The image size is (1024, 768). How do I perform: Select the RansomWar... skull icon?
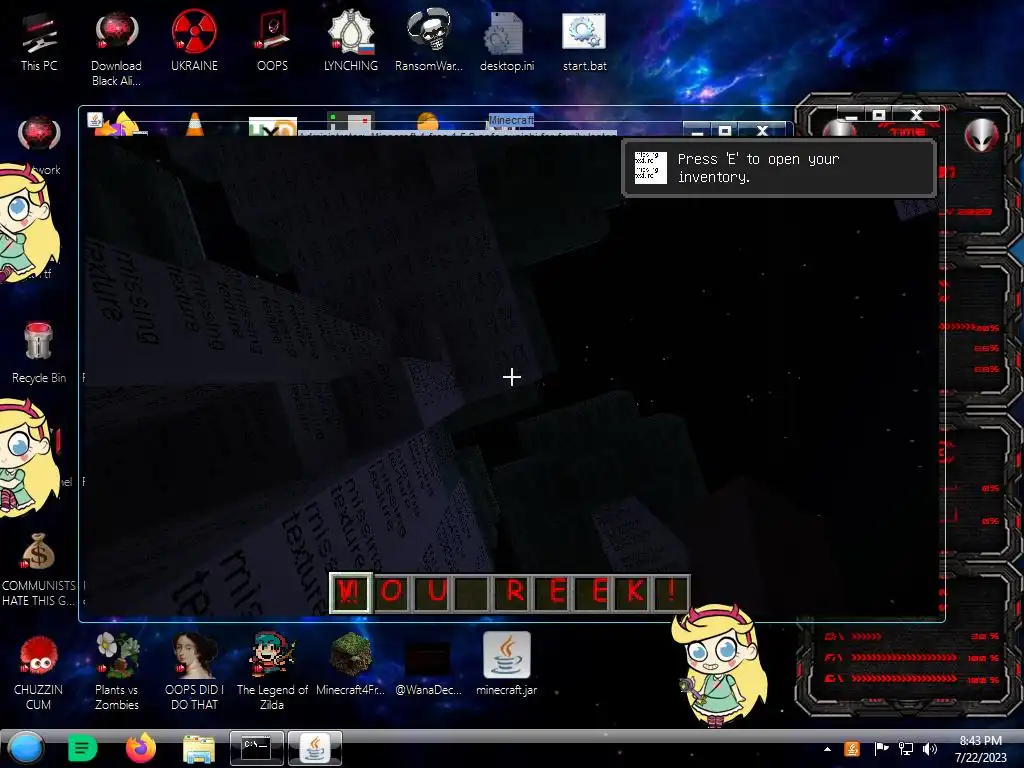click(x=429, y=40)
